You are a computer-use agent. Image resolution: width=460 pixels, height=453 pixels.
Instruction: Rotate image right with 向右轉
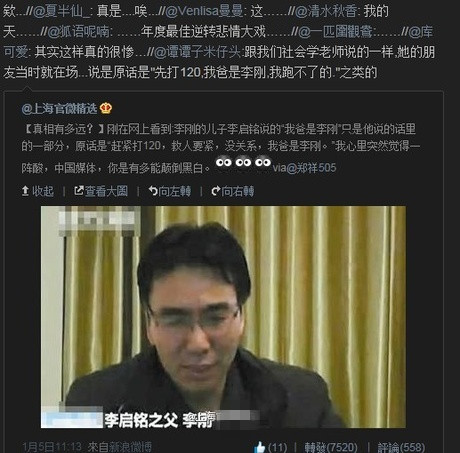[233, 191]
